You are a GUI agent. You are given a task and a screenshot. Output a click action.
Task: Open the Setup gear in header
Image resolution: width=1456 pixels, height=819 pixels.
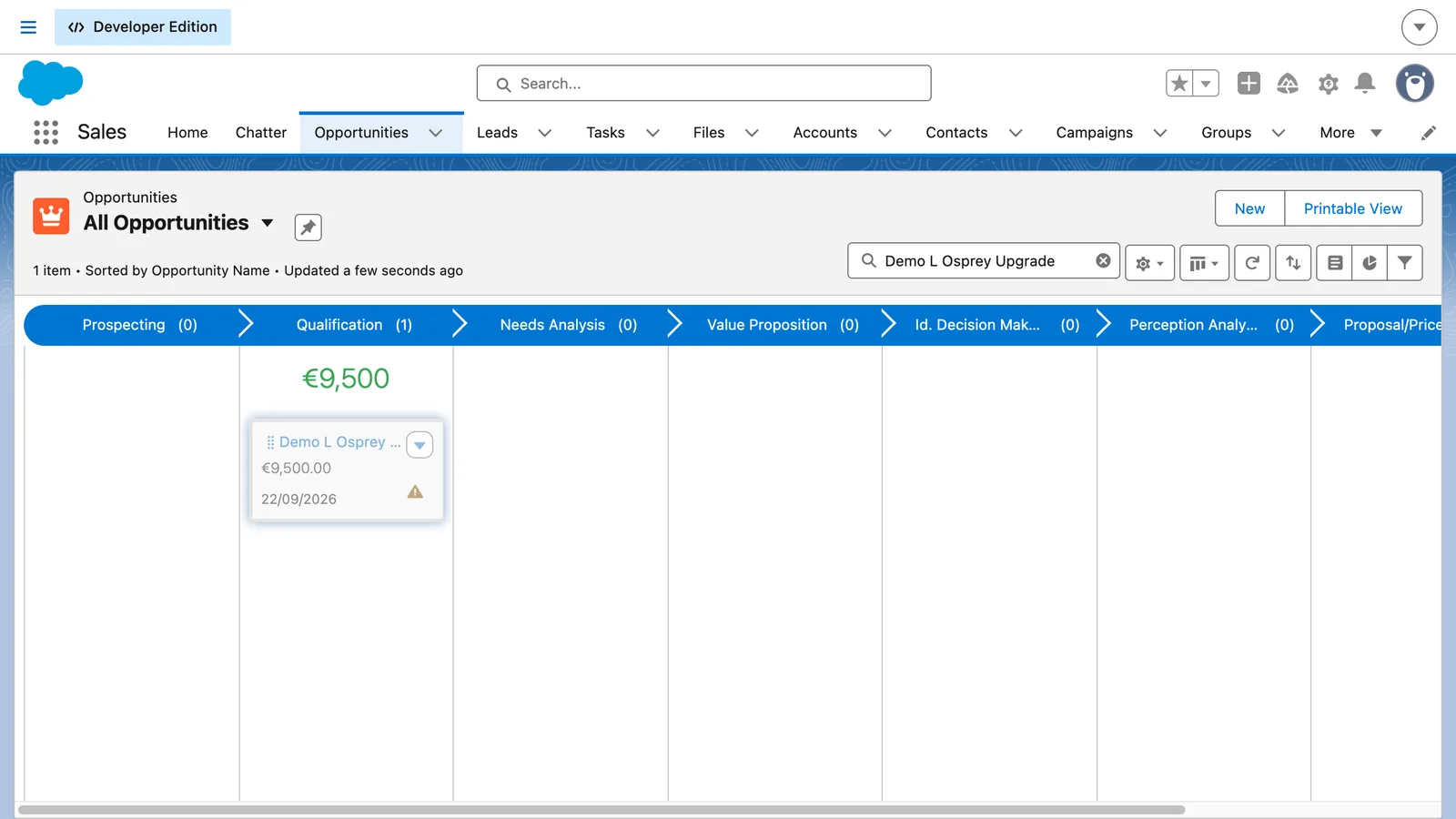click(1328, 84)
